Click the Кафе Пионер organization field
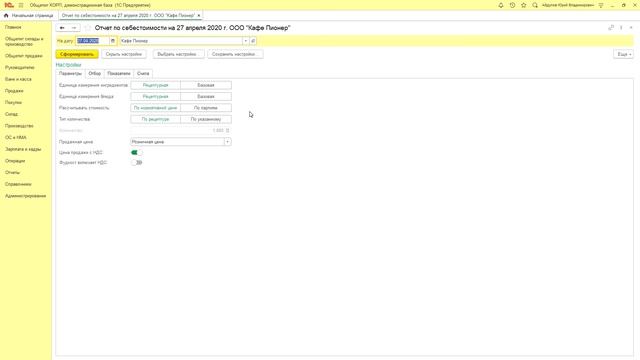The height and width of the screenshot is (360, 640). [x=181, y=41]
